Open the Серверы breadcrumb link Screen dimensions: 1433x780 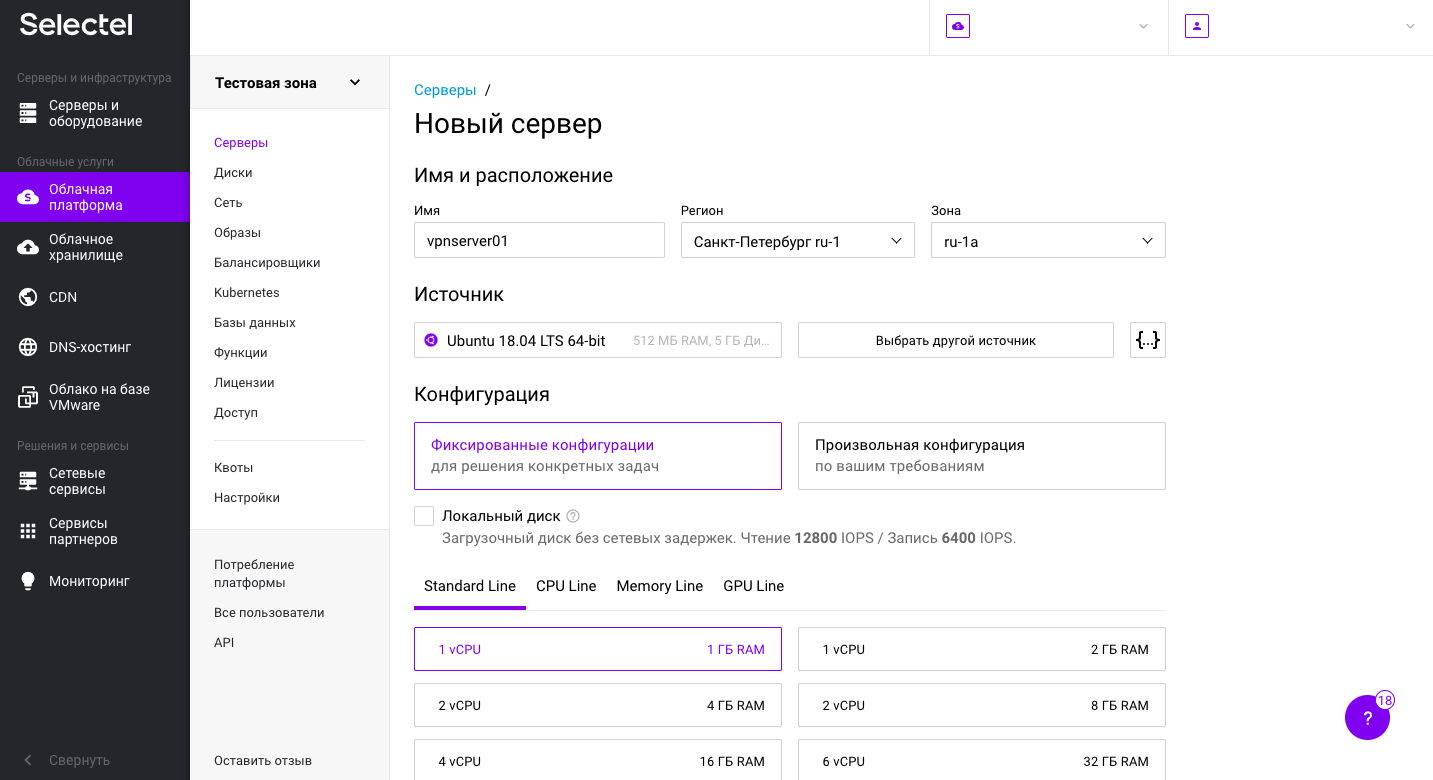[x=445, y=89]
